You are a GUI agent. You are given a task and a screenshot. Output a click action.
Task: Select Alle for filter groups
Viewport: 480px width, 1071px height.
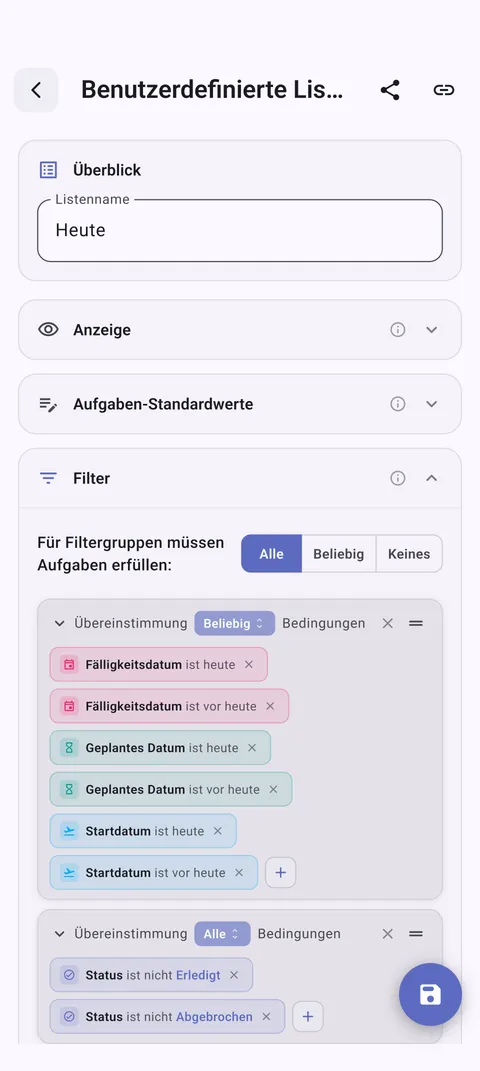[271, 554]
